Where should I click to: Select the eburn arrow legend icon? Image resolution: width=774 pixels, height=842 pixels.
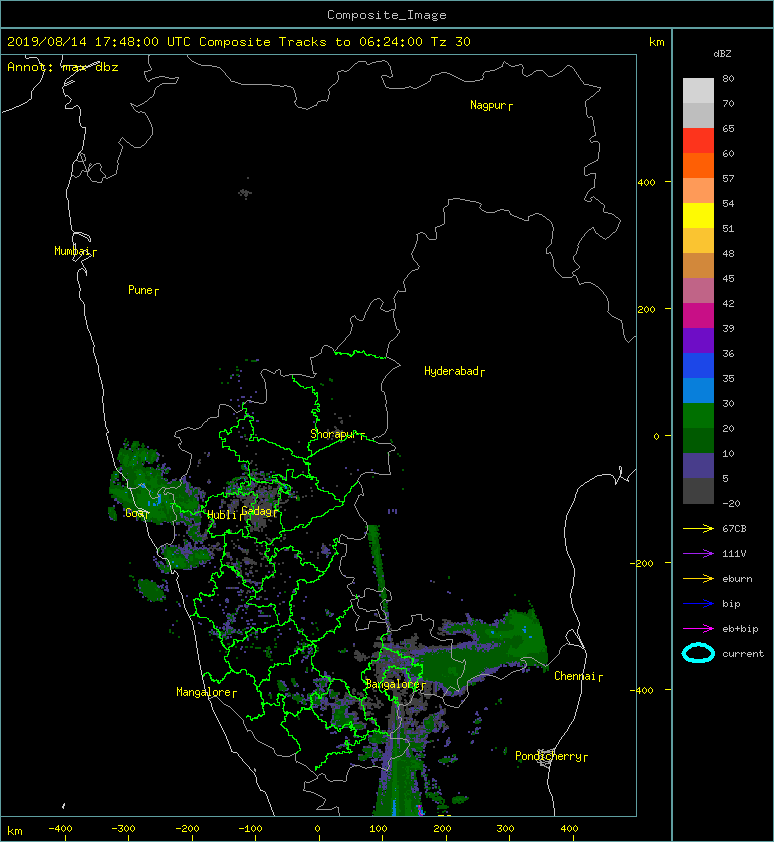pos(698,578)
